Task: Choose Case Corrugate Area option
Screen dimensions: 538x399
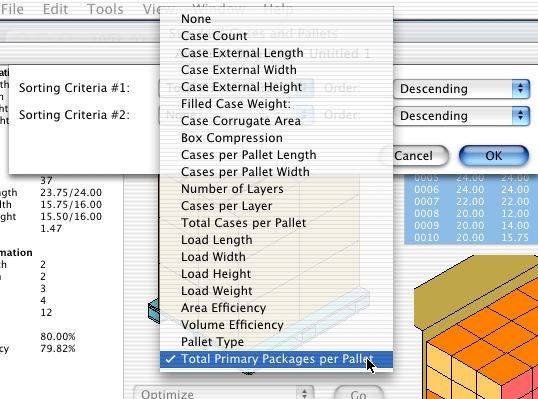Action: pyautogui.click(x=276, y=121)
